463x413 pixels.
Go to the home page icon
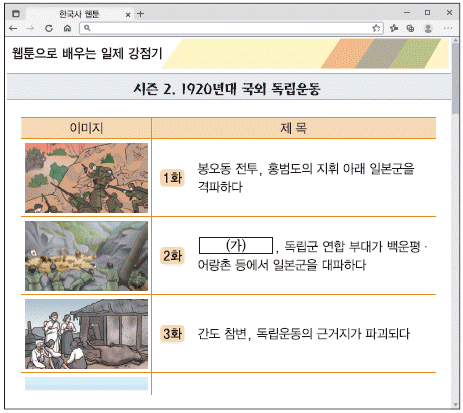click(68, 28)
